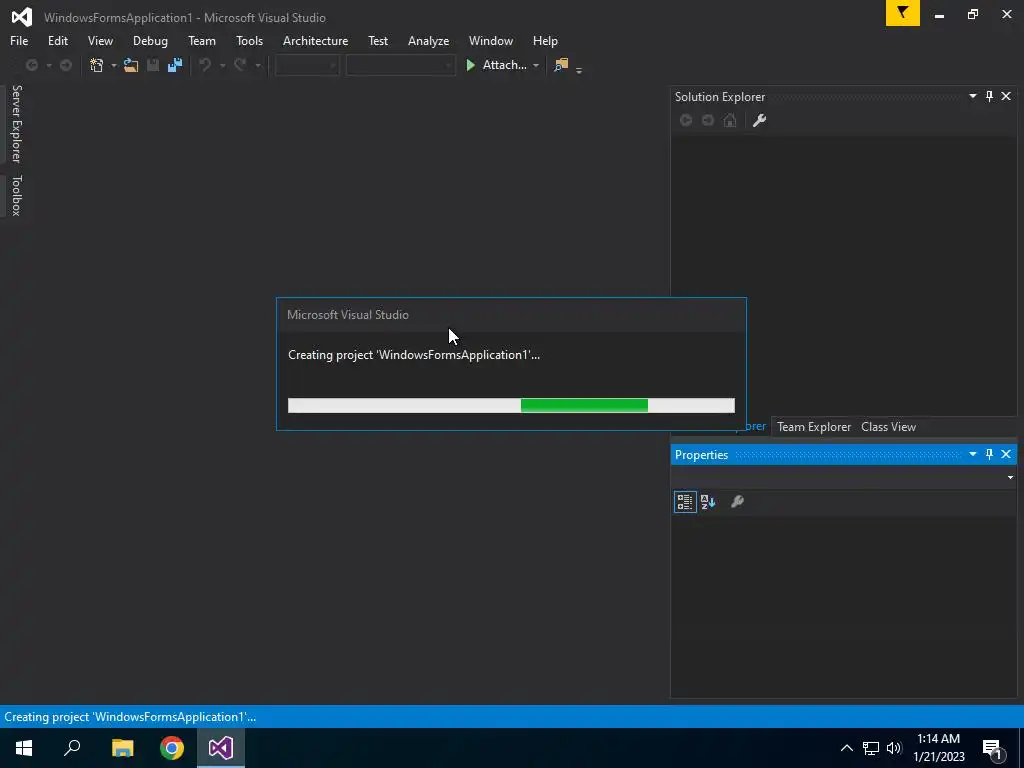1024x768 pixels.
Task: Open the toolbar overflow options arrow
Action: point(579,69)
